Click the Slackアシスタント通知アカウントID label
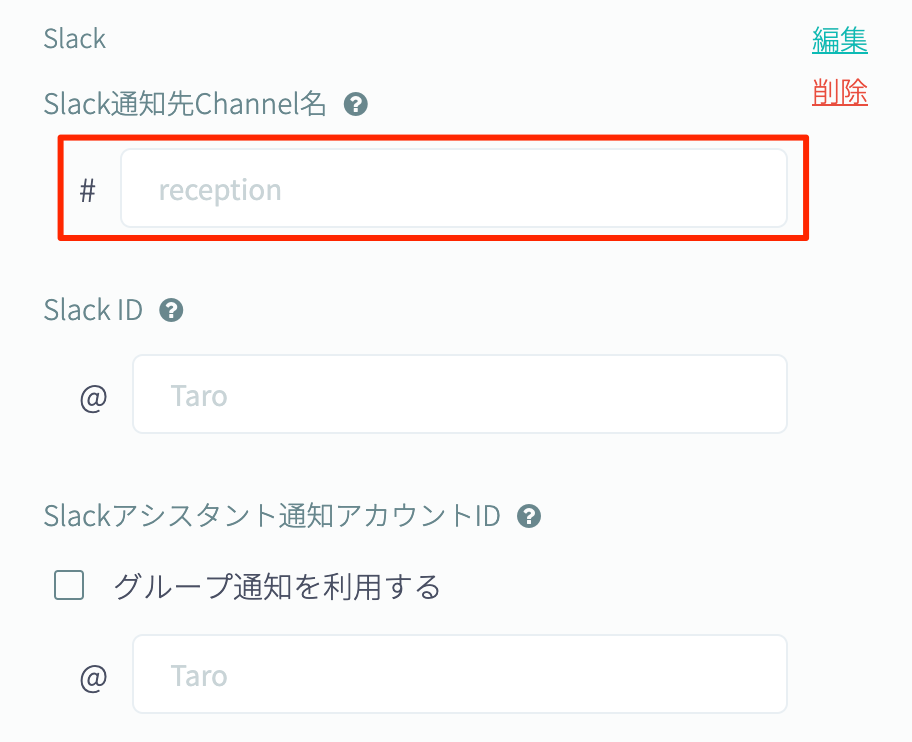The image size is (912, 742). pos(272,516)
